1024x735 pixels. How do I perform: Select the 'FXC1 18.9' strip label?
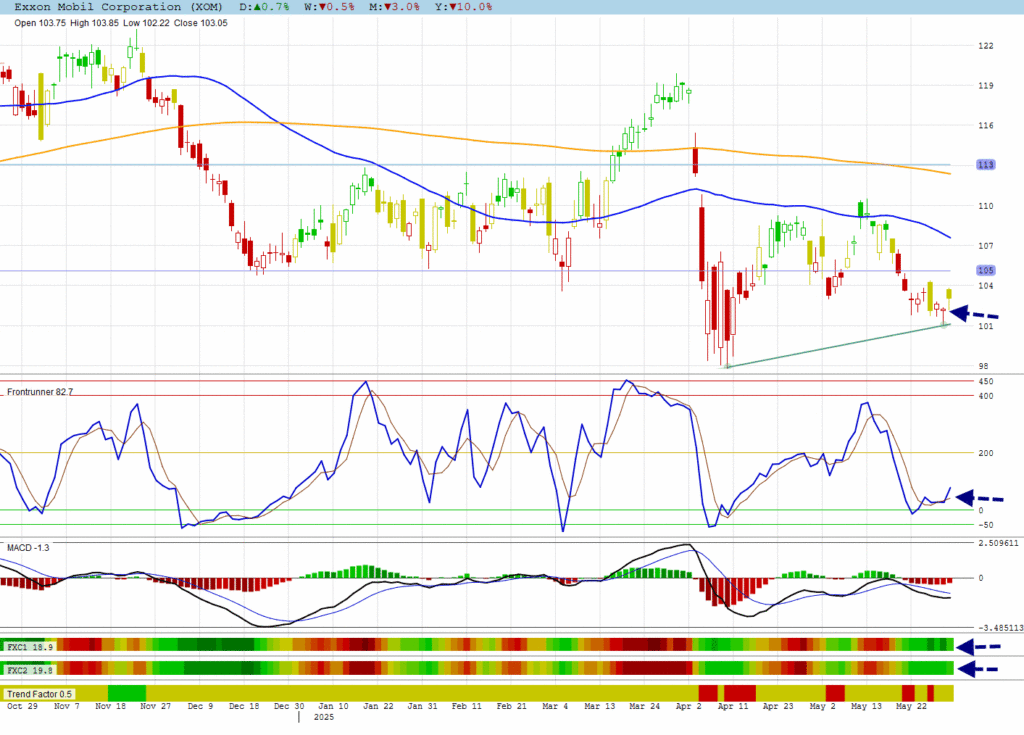(x=30, y=647)
